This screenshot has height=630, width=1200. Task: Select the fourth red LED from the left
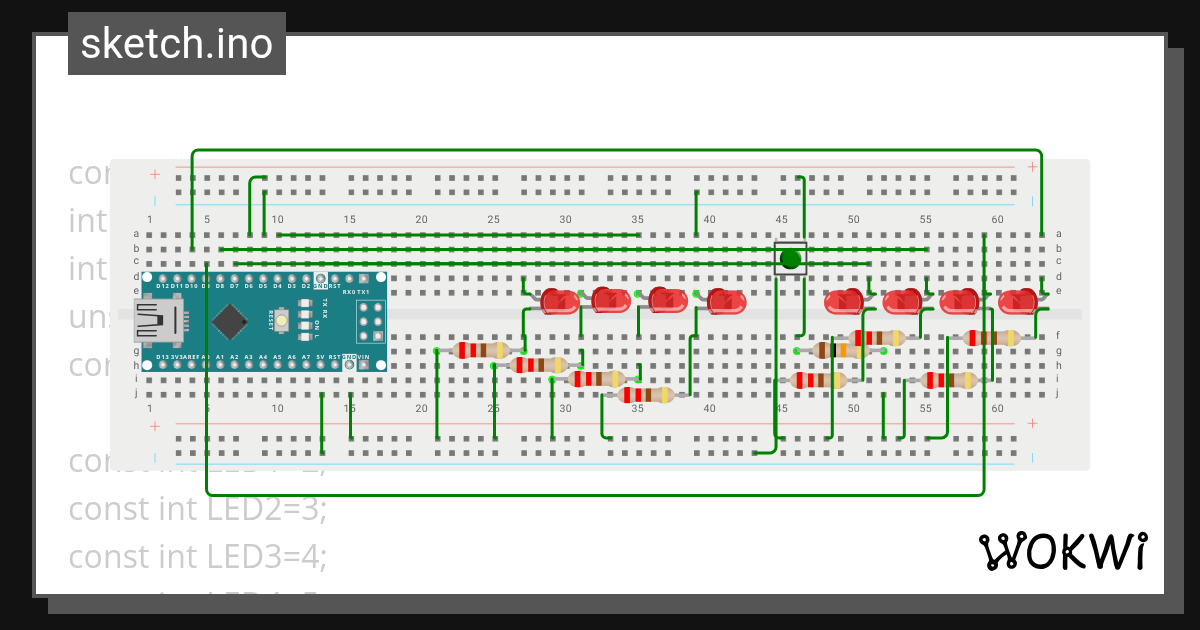(x=726, y=300)
